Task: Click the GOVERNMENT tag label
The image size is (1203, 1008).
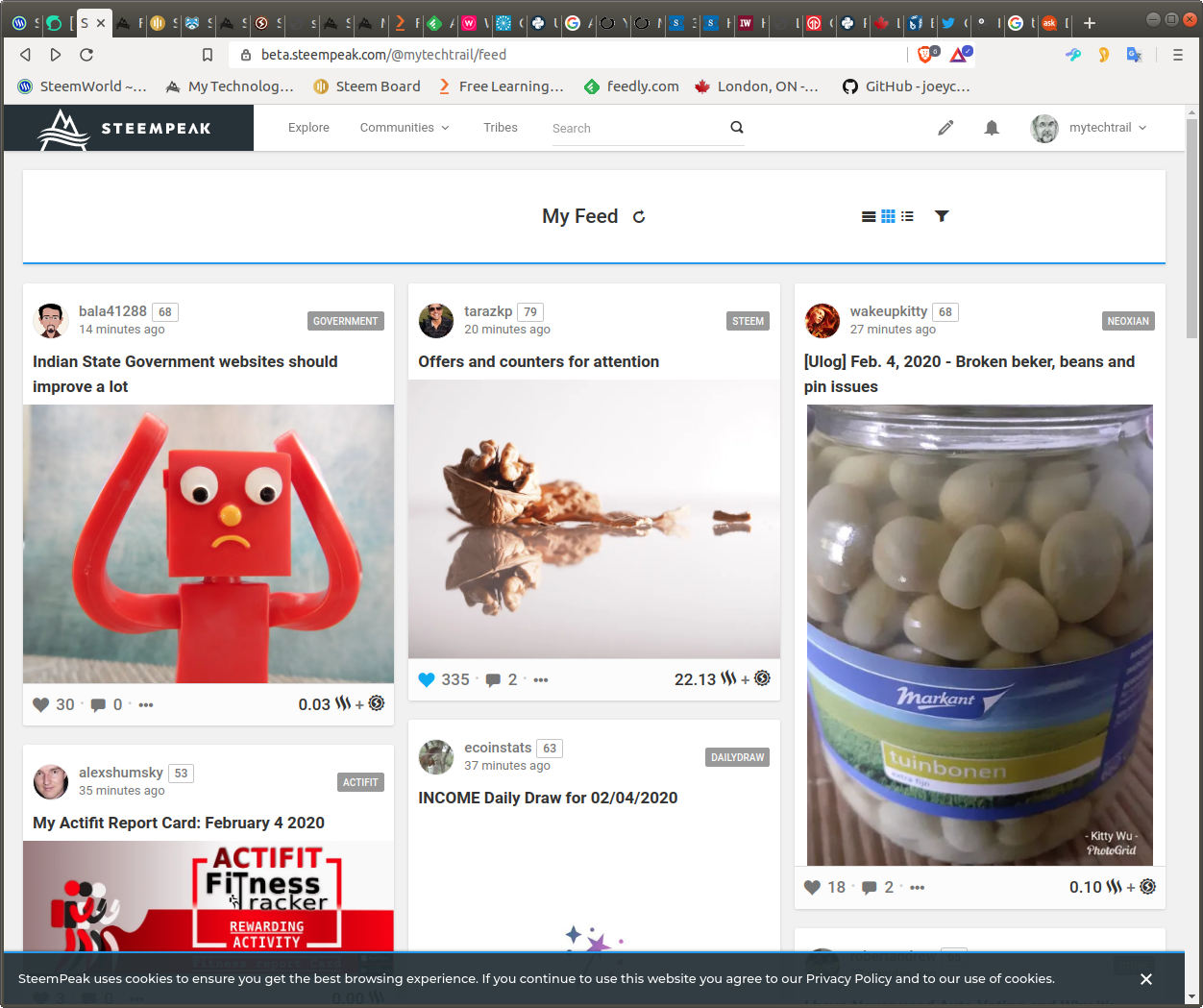Action: (346, 321)
